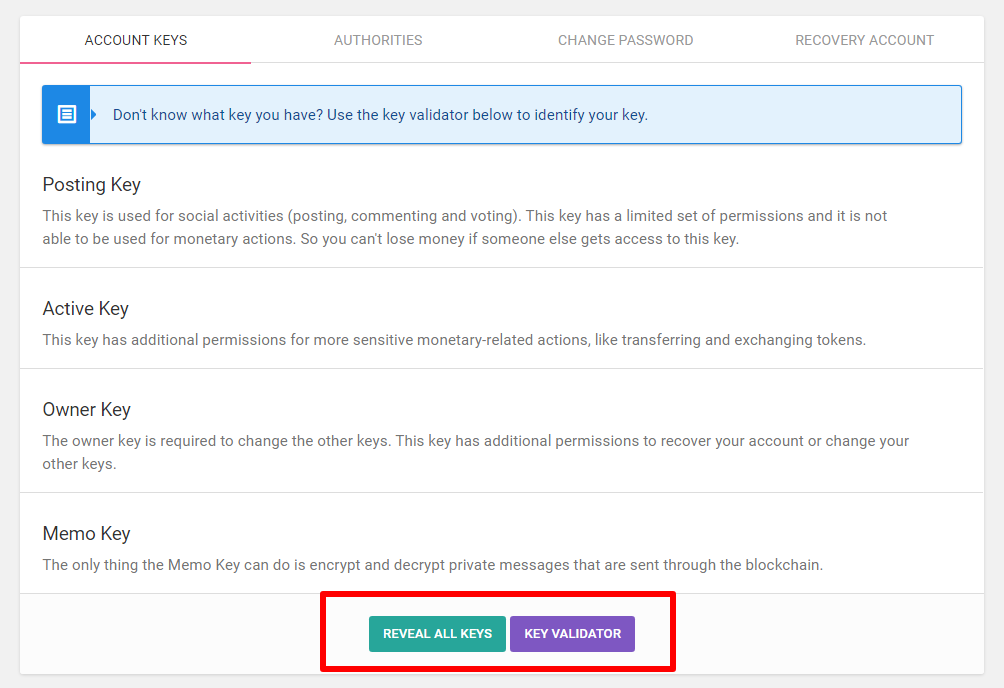Screen dimensions: 1004x688
Task: Click the Active Key description about monetary actions
Action: click(x=454, y=340)
